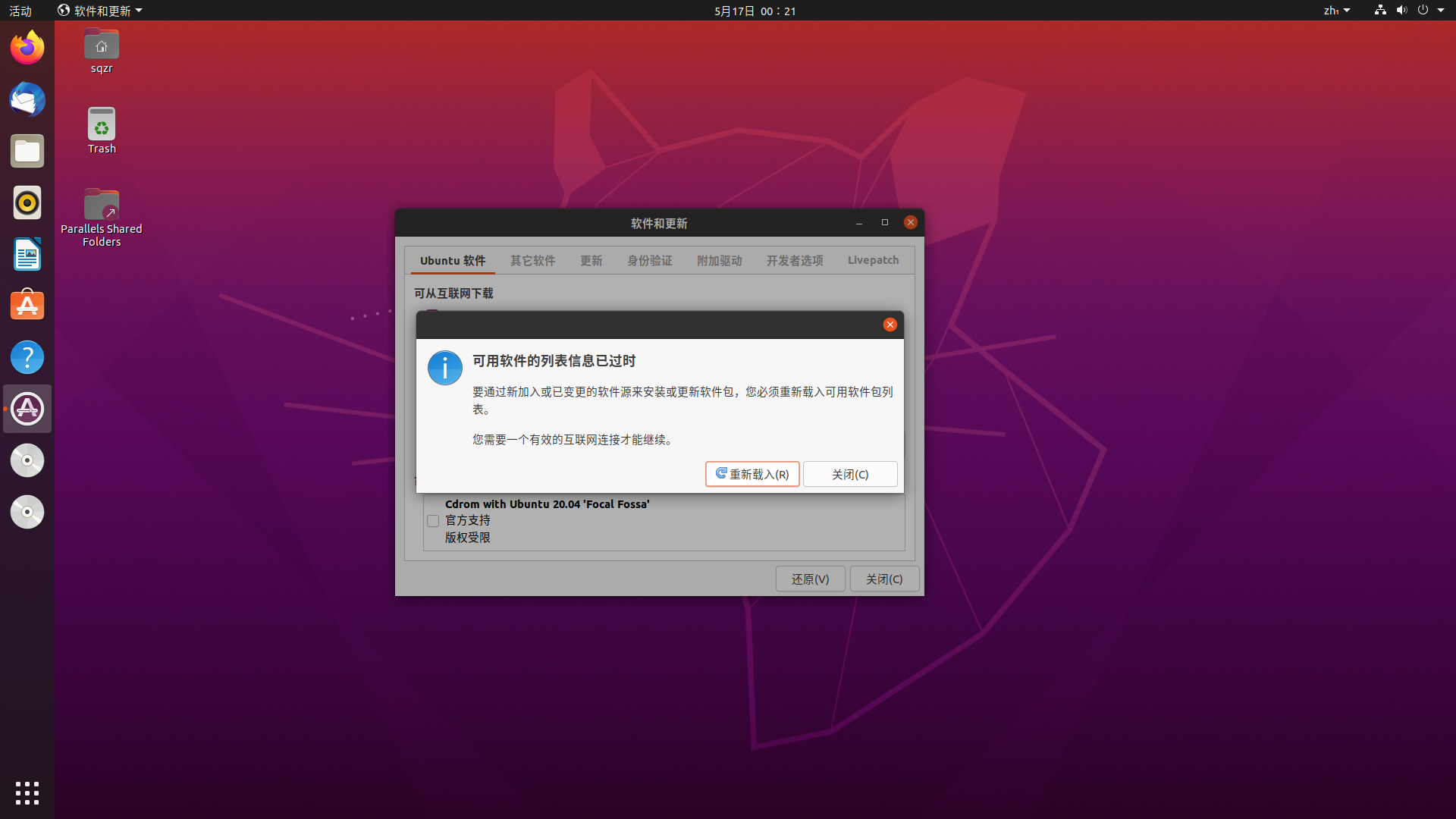The height and width of the screenshot is (819, 1456).
Task: Open the 软件和更新 app menu in top bar
Action: pos(100,11)
